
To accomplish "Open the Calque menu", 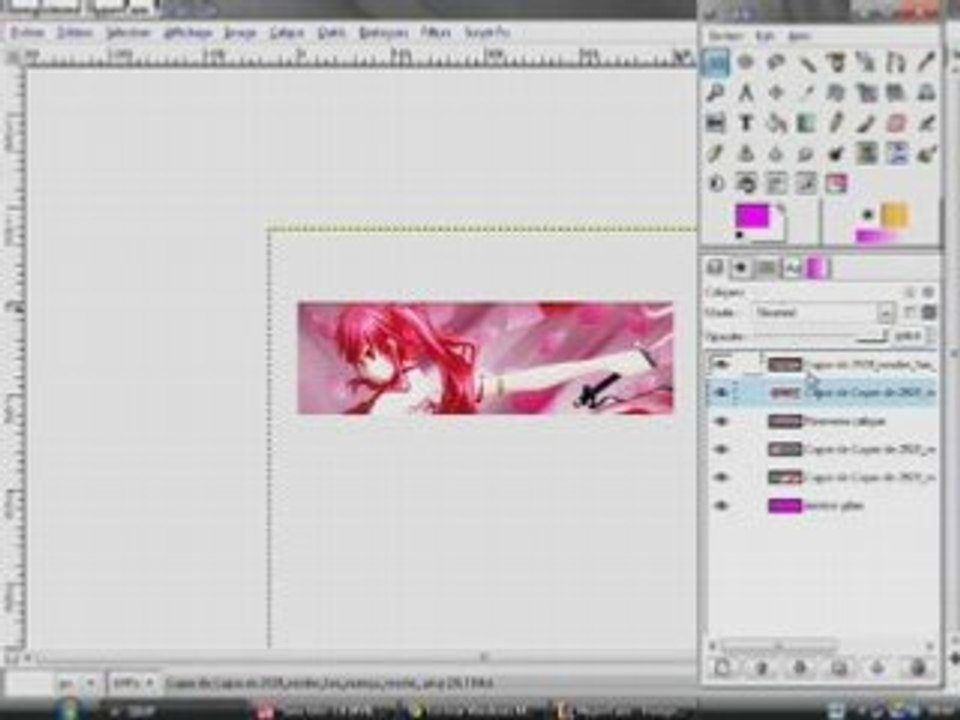I will [286, 32].
